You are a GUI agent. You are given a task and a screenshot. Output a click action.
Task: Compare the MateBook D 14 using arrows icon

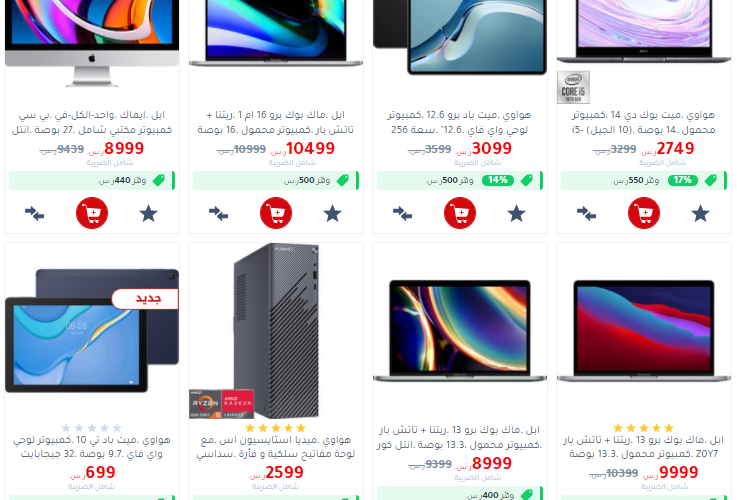click(587, 214)
